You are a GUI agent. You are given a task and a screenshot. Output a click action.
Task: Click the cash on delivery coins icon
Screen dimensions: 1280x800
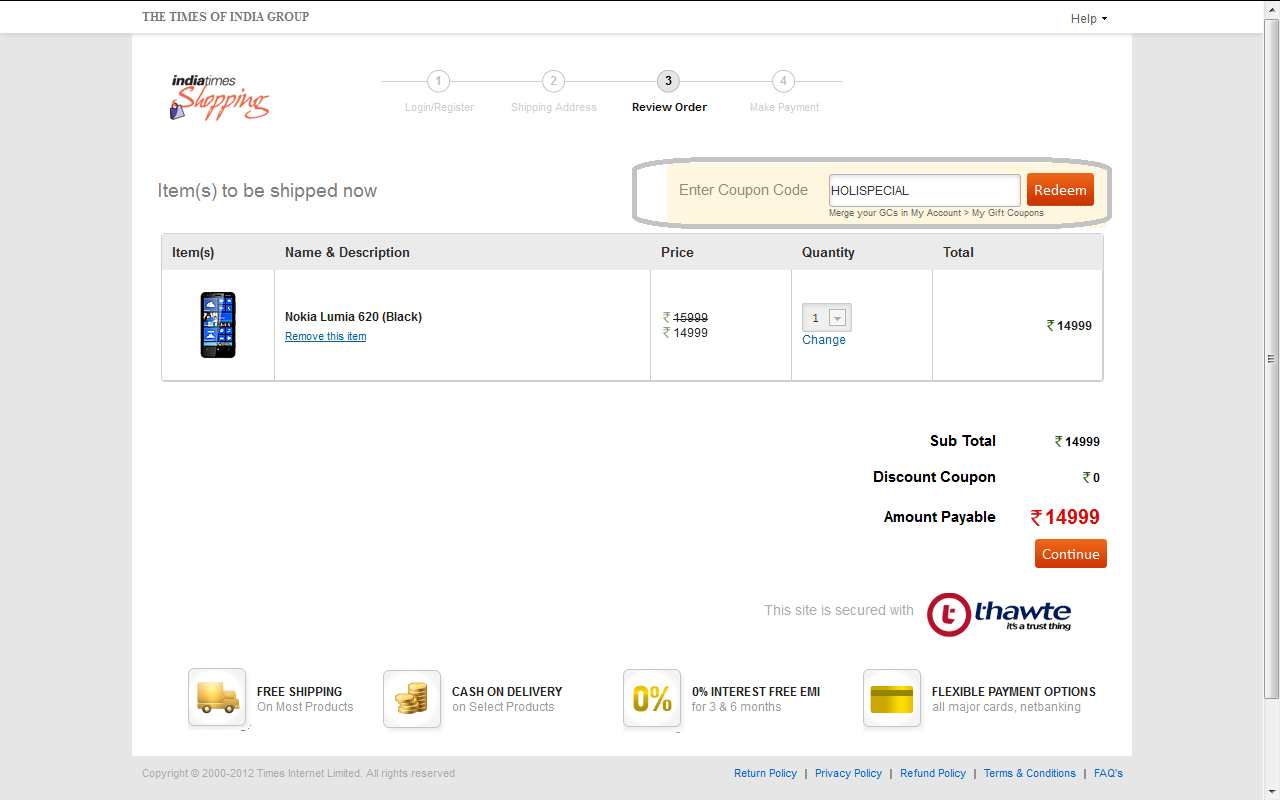click(412, 698)
